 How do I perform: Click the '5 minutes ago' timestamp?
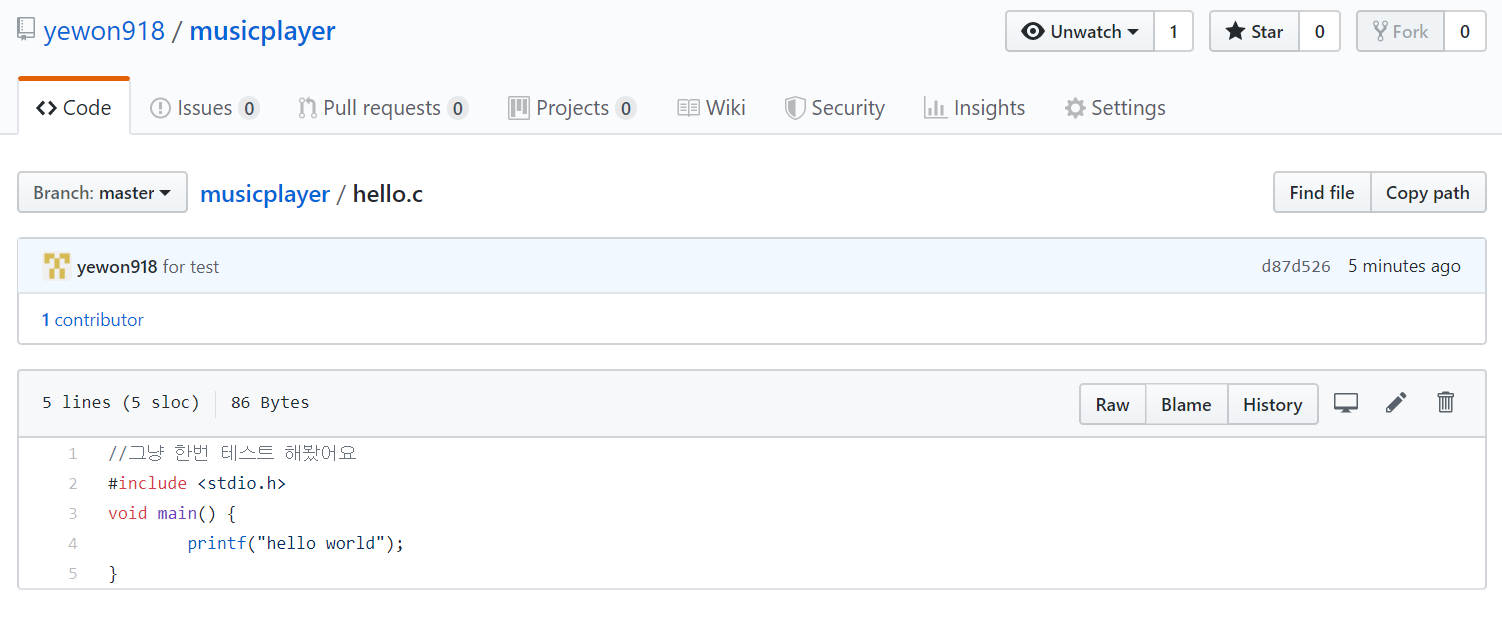[1404, 266]
